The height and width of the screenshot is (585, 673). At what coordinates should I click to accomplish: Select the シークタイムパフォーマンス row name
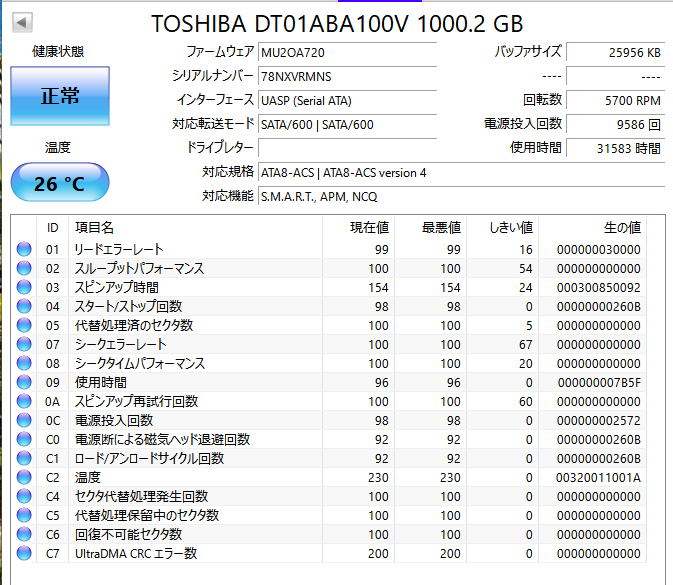(x=139, y=364)
